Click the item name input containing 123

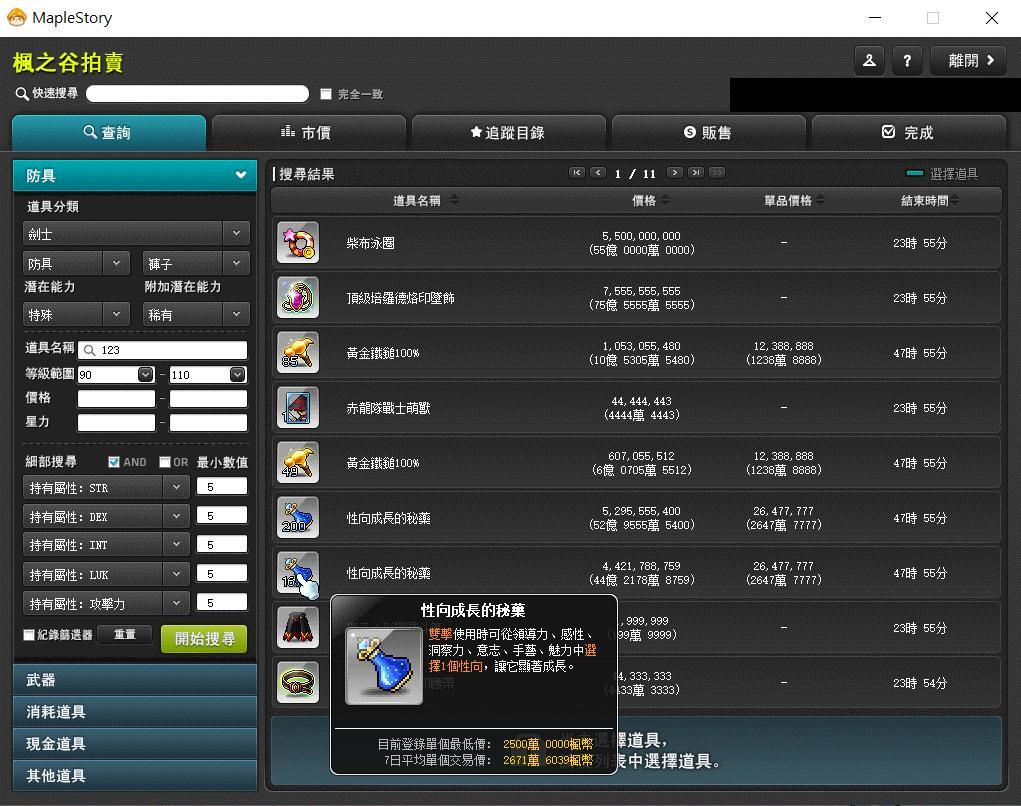coord(170,350)
